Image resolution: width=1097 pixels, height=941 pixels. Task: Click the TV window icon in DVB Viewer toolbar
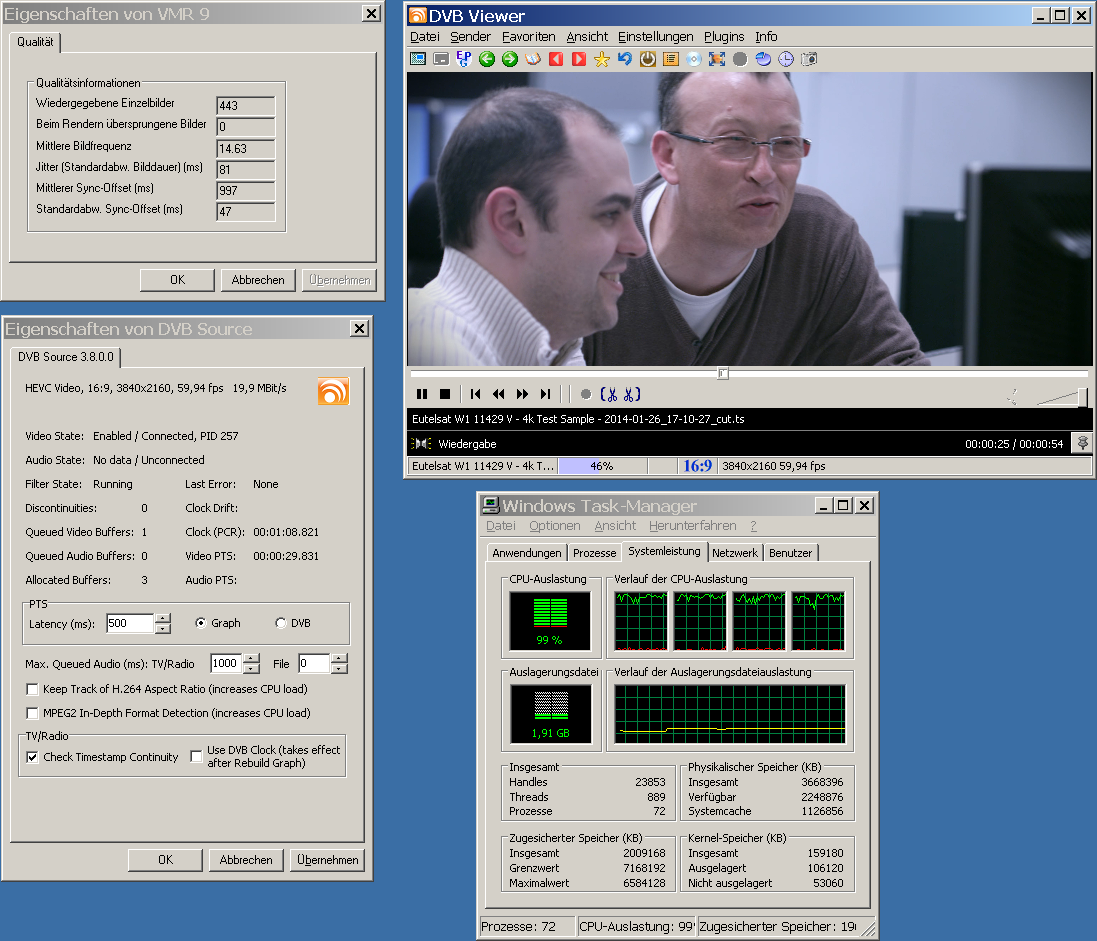click(418, 59)
